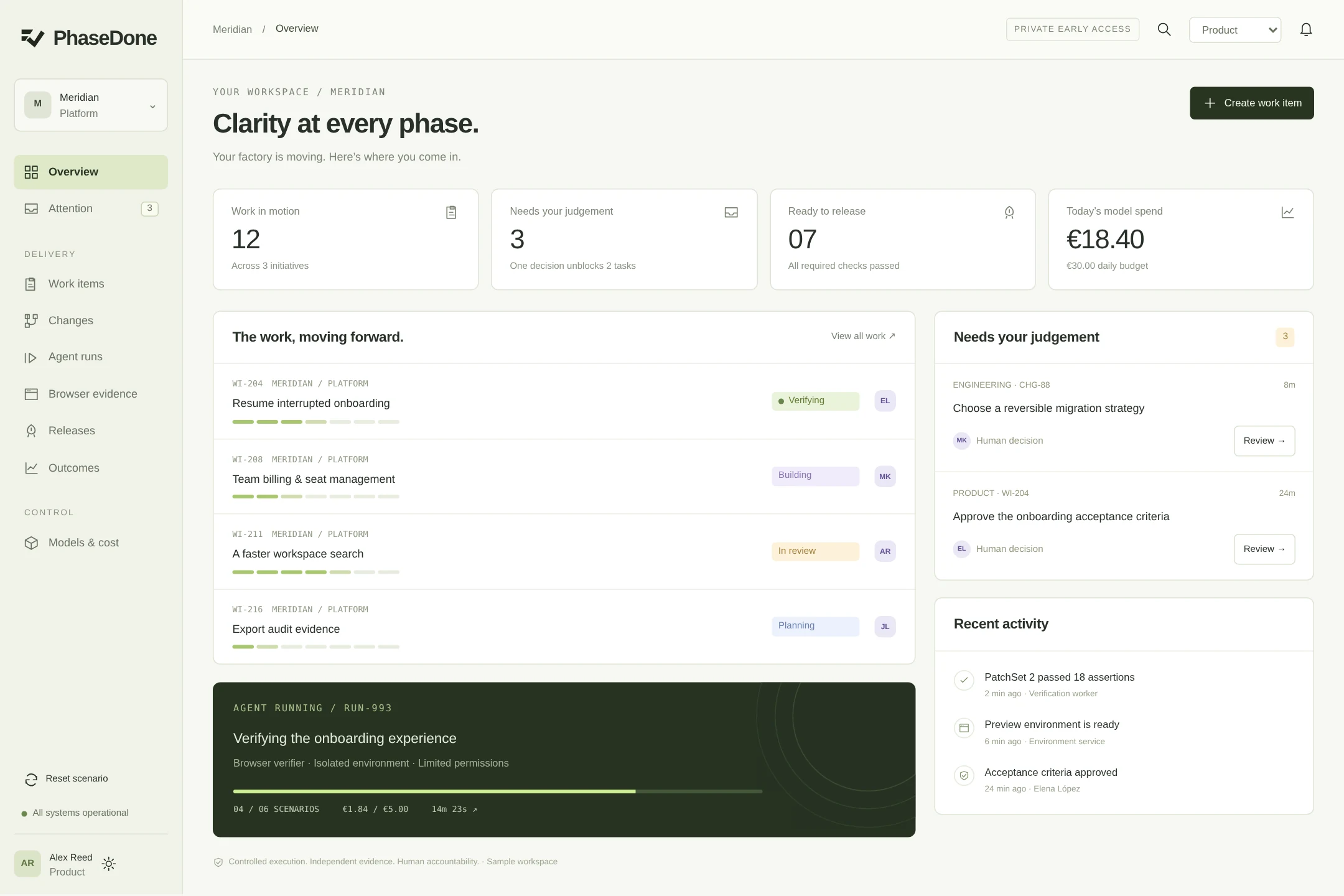Click the Private Early Access badge
This screenshot has height=896, width=1344.
click(1072, 29)
